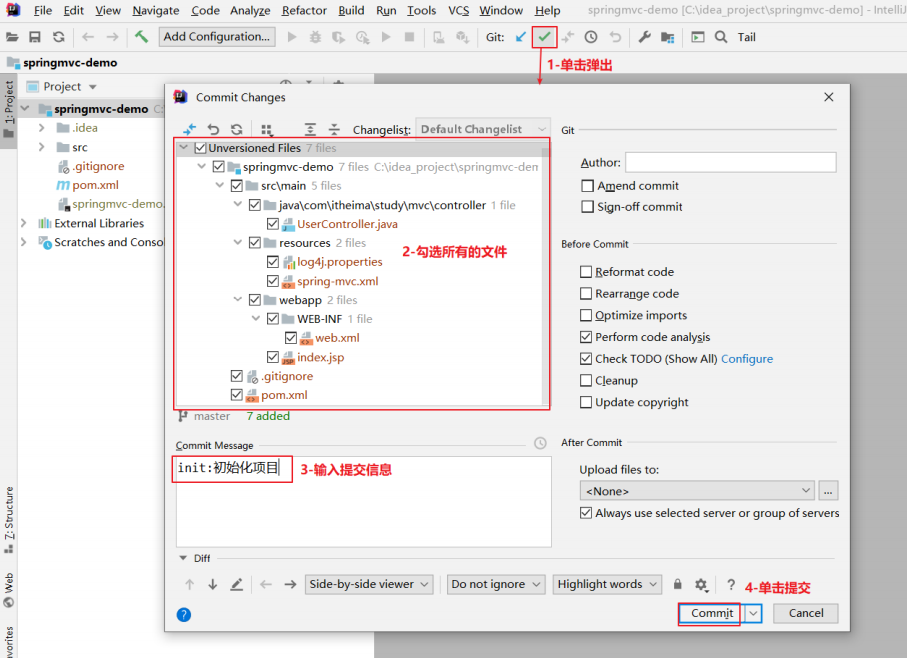907x658 pixels.
Task: Click the Synchronize icon in main toolbar
Action: tap(58, 37)
